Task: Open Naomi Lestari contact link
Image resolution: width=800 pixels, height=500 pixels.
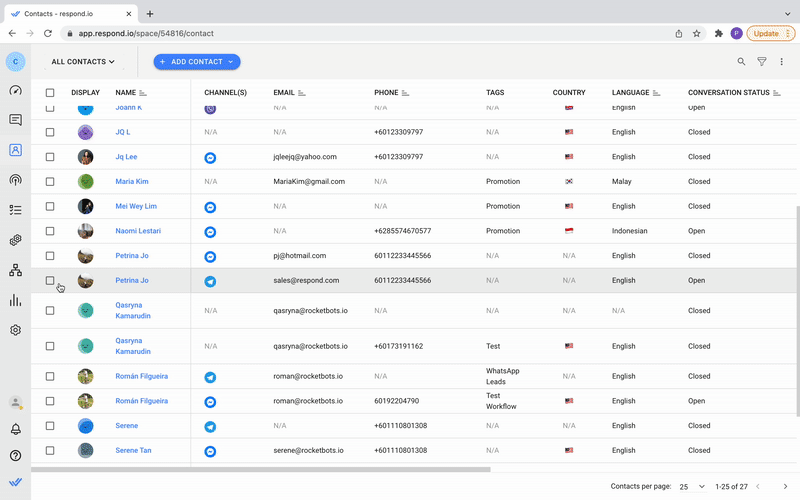Action: pyautogui.click(x=138, y=231)
